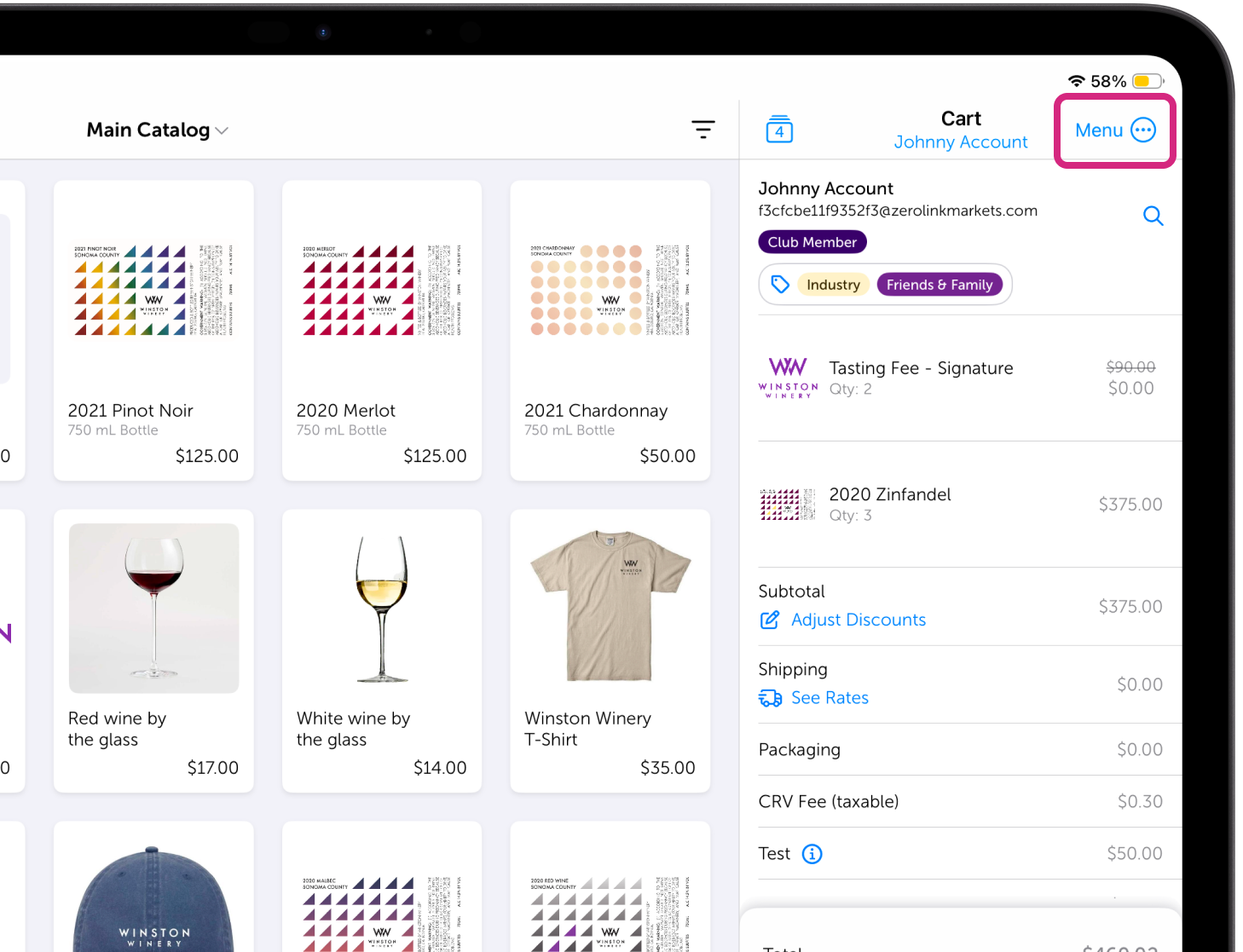Select Red wine by the glass

point(153,651)
